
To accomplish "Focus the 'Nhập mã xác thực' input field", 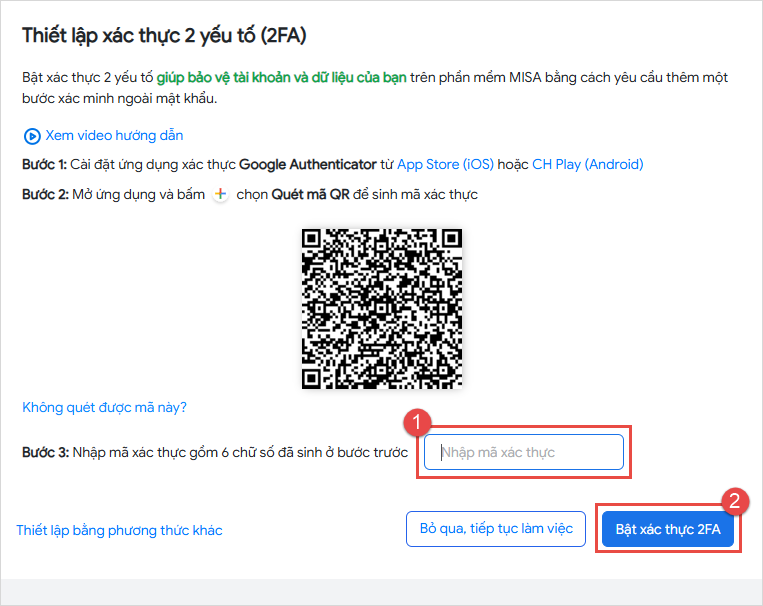I will [523, 452].
